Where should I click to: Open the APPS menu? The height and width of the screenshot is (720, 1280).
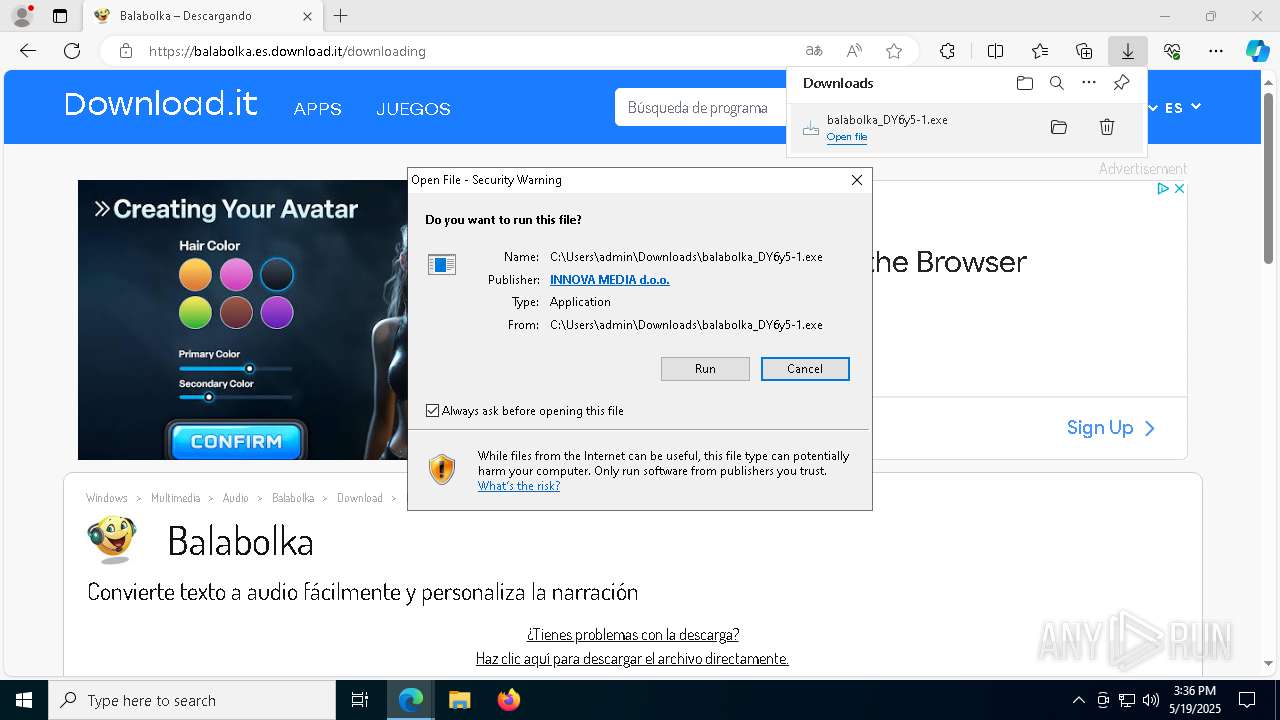click(x=318, y=109)
